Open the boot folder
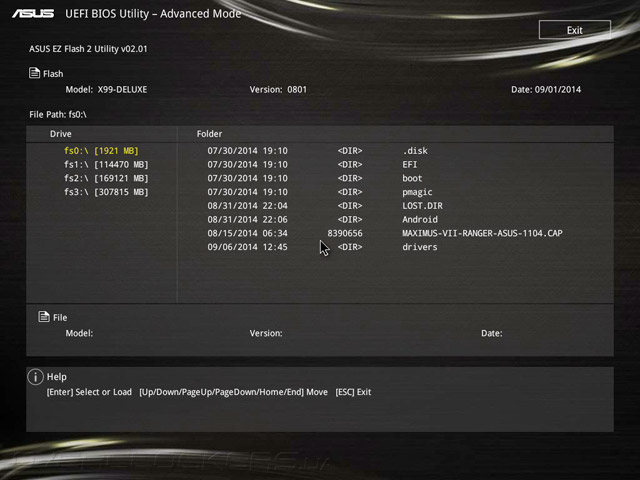This screenshot has height=480, width=640. (x=412, y=178)
